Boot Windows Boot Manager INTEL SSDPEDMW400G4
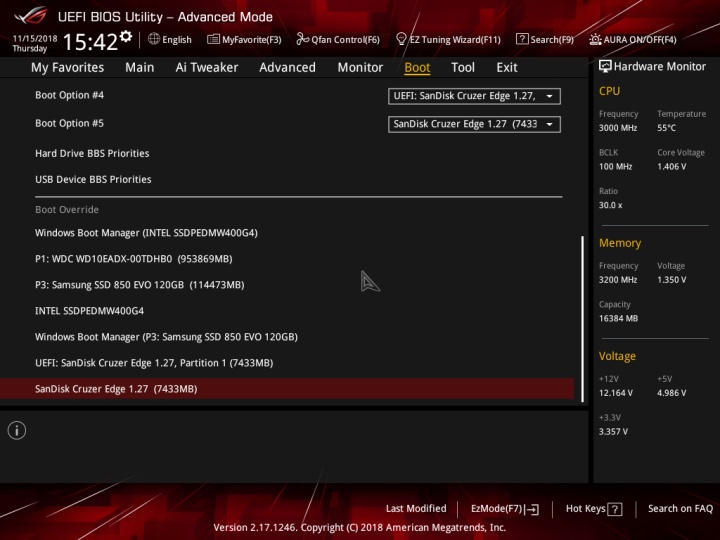The width and height of the screenshot is (720, 540). 146,233
